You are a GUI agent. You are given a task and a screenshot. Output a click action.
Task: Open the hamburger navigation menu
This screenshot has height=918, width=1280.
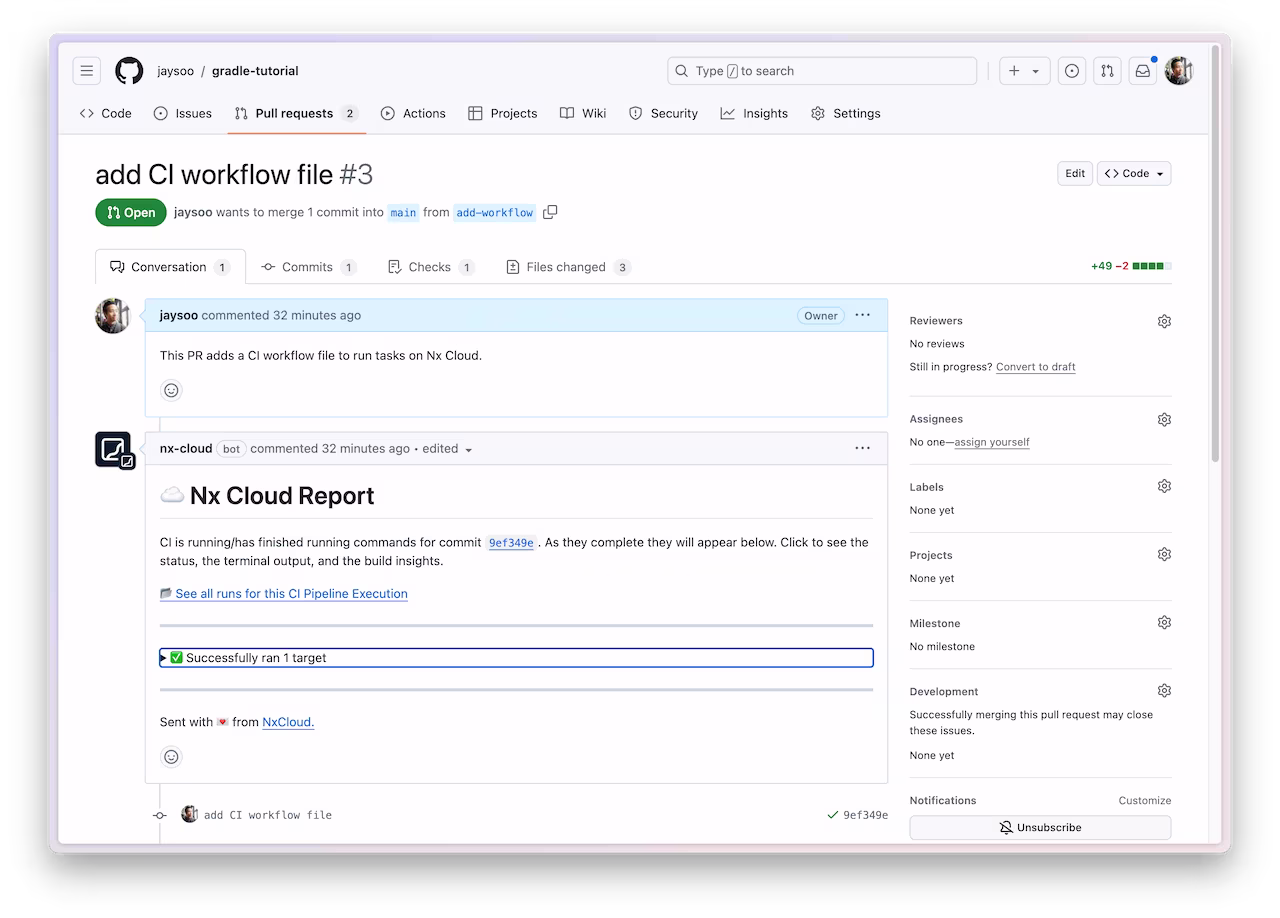(x=86, y=70)
